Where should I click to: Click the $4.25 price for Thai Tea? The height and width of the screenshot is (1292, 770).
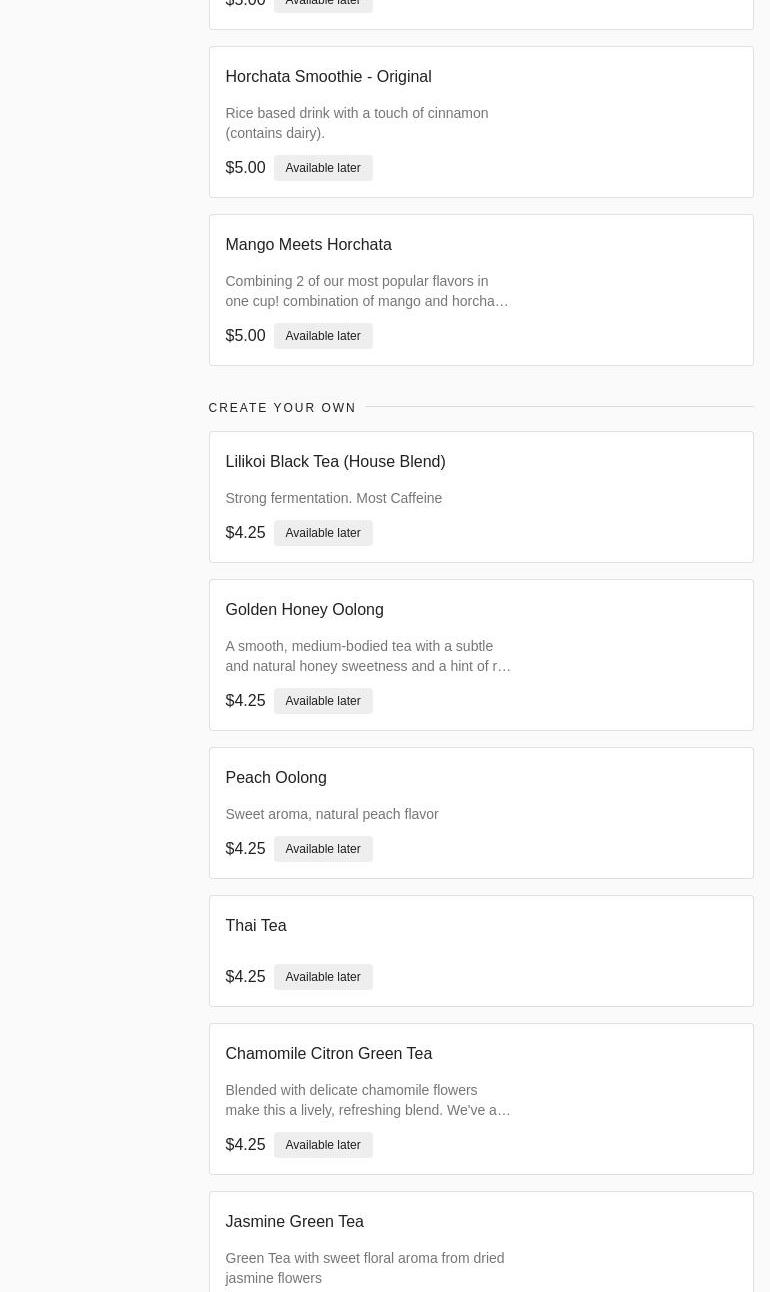245,977
